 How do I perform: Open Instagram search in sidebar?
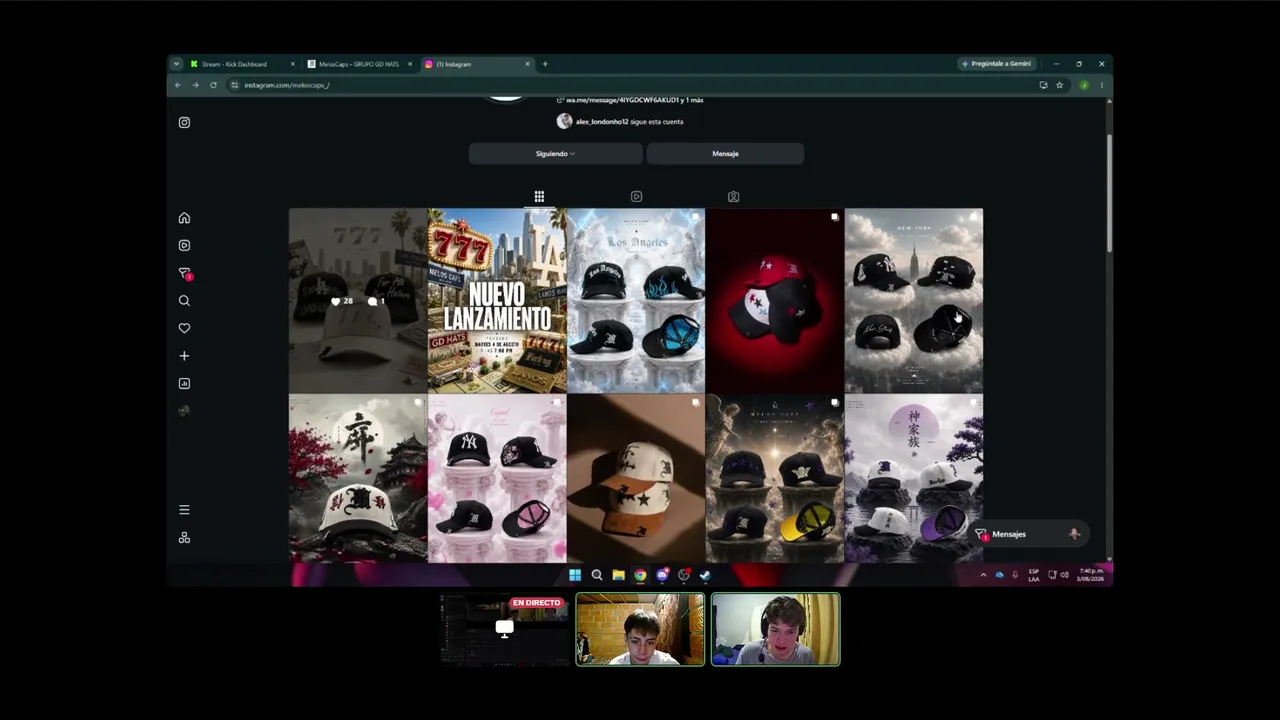(x=184, y=300)
